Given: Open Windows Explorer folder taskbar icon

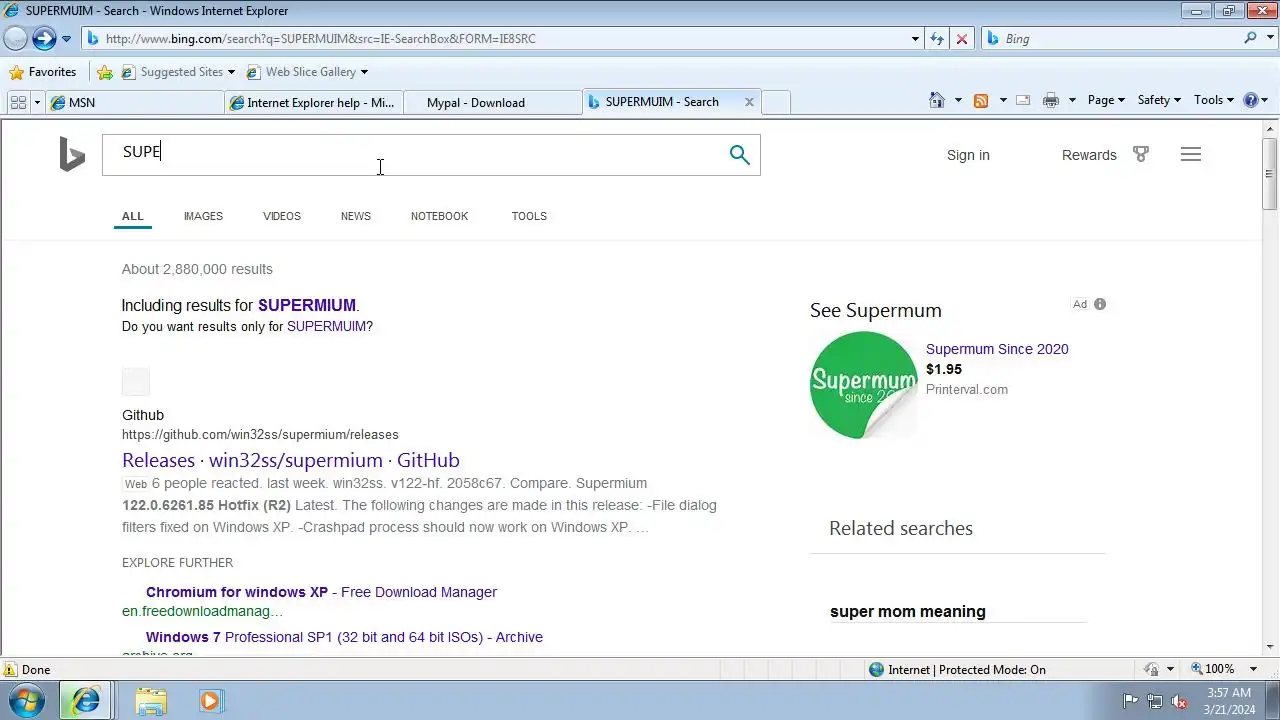Looking at the screenshot, I should 151,701.
